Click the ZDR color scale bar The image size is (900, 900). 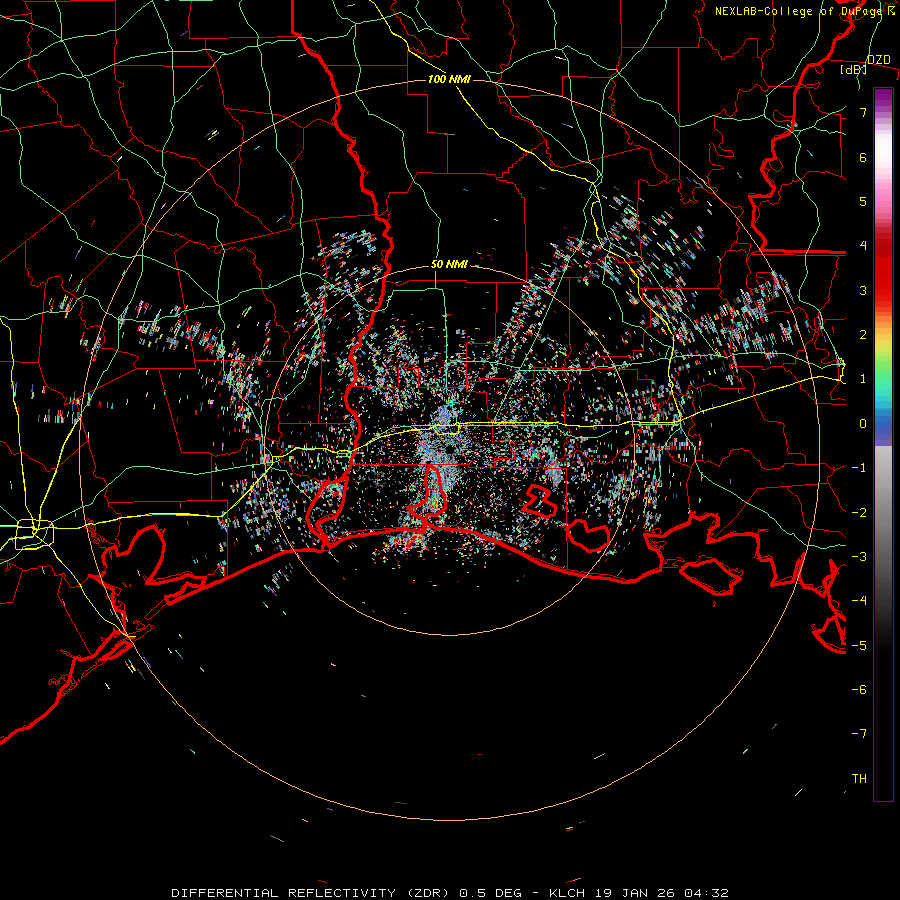point(883,444)
